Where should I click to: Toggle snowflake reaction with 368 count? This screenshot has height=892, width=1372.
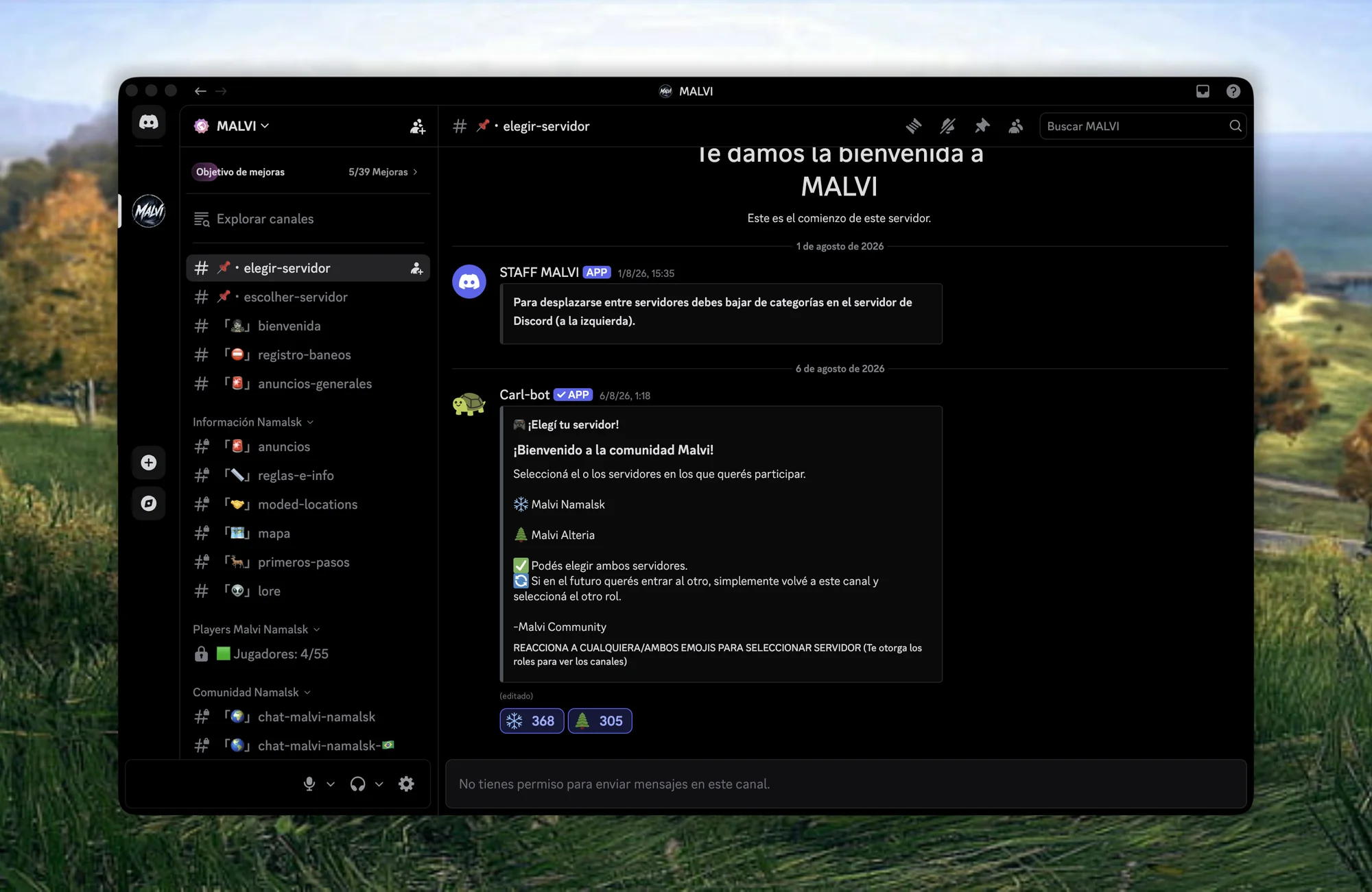click(532, 721)
